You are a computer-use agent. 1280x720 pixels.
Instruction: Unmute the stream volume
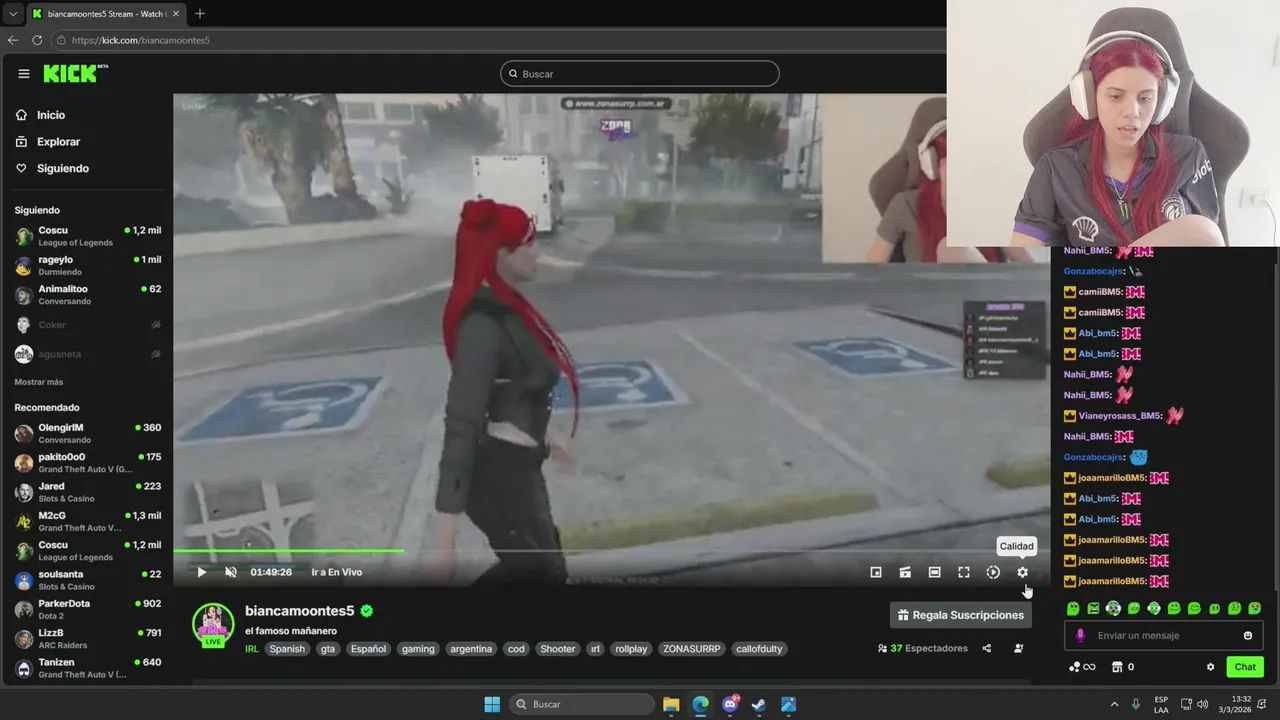pos(231,572)
